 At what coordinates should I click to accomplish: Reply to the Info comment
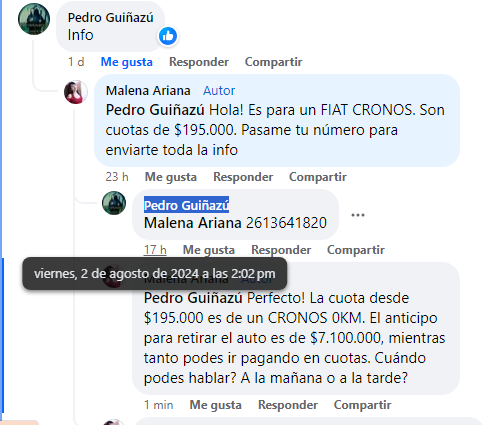pyautogui.click(x=199, y=62)
